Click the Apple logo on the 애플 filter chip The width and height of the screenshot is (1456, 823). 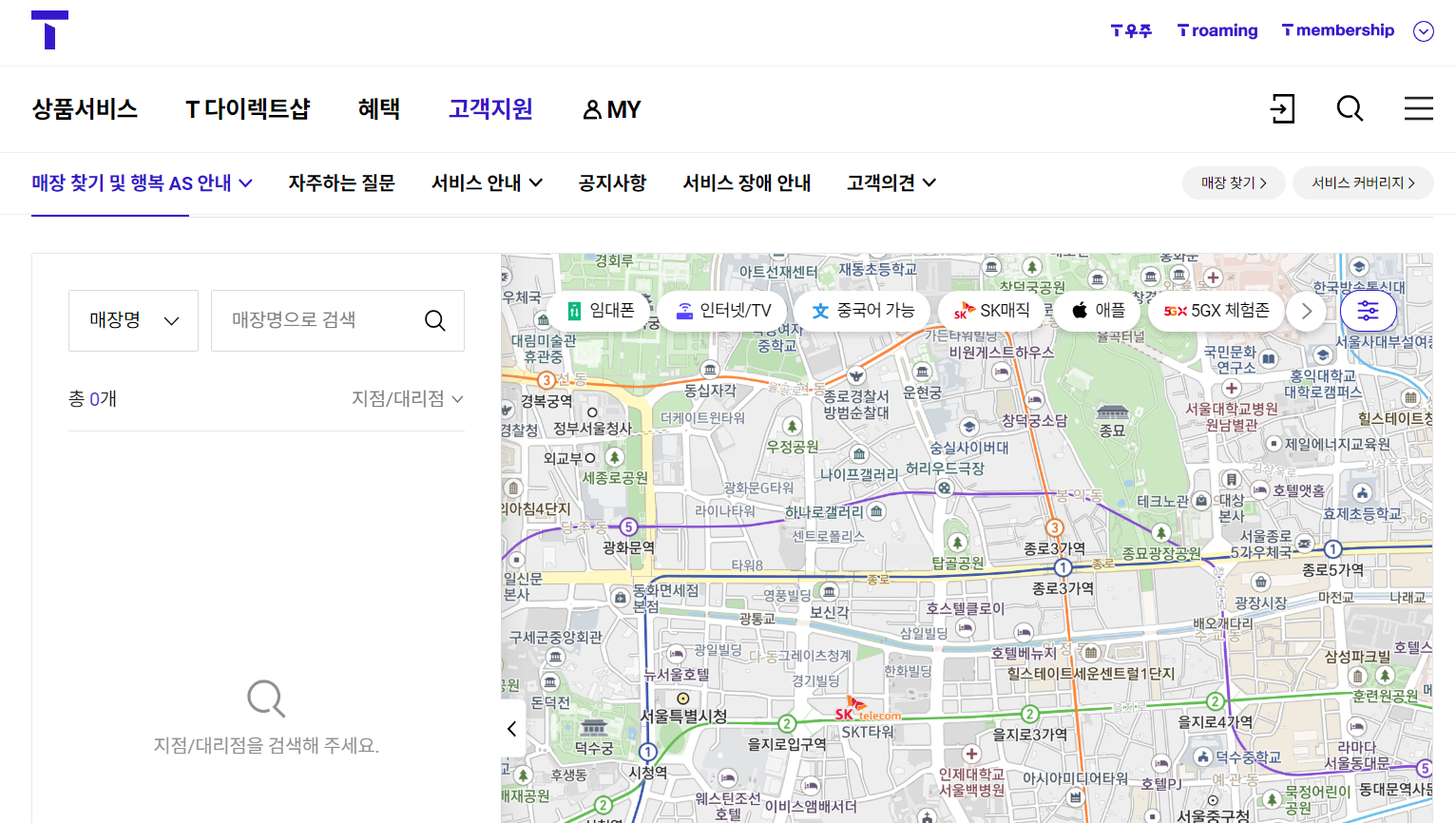(x=1080, y=310)
